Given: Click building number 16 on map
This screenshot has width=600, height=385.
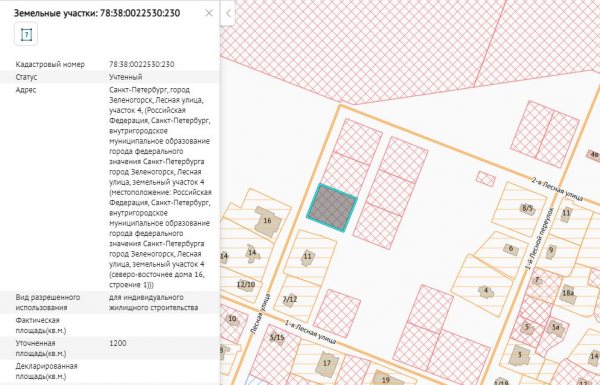Looking at the screenshot, I should 267,220.
